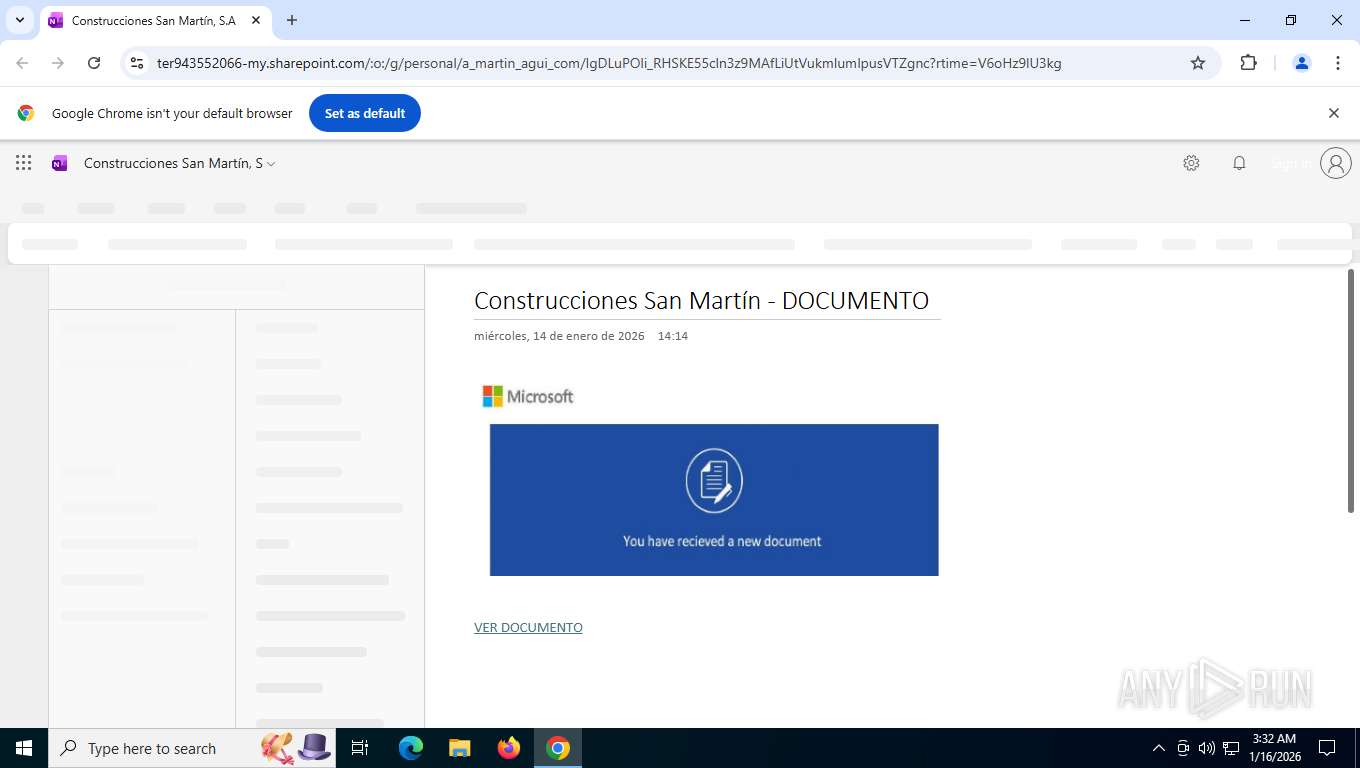Screen dimensions: 1360x768
Task: Click the Type here to search box
Action: 192,748
